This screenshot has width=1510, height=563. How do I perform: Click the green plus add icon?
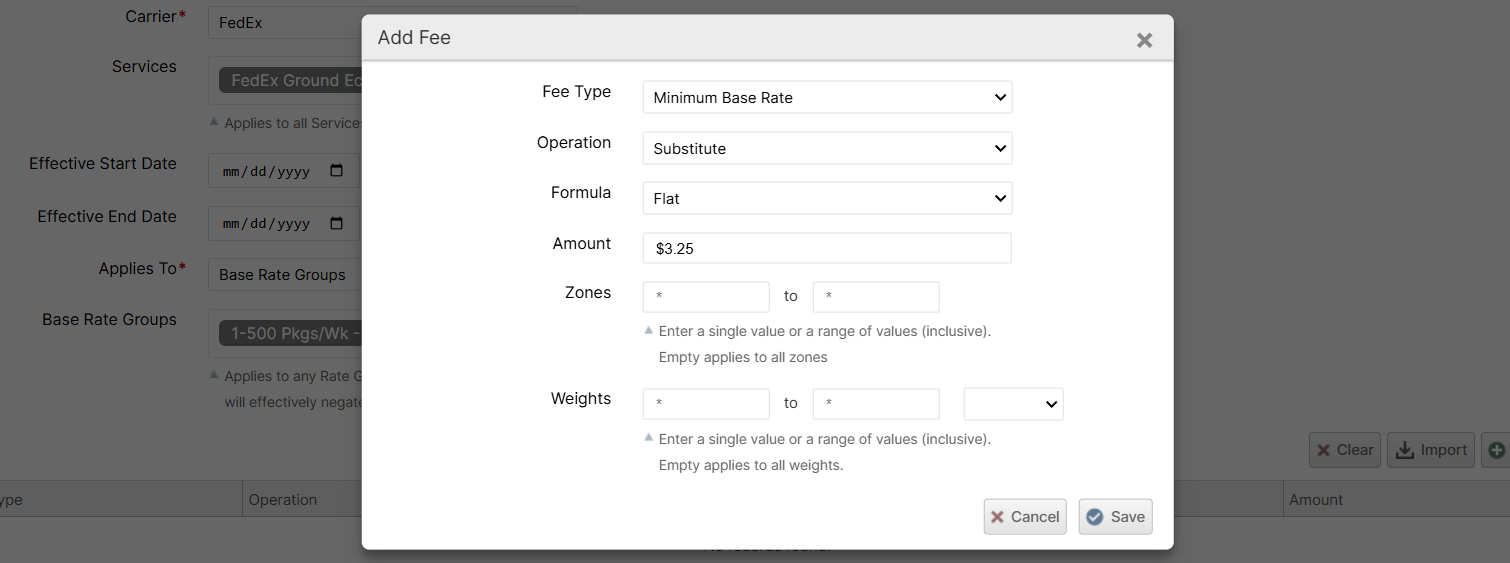coord(1496,450)
